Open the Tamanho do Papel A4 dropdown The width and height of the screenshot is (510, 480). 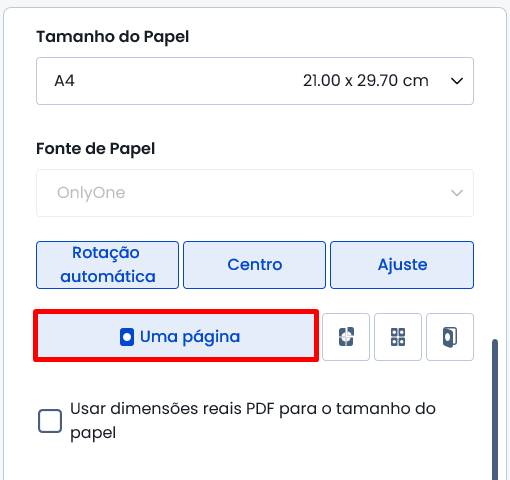255,81
